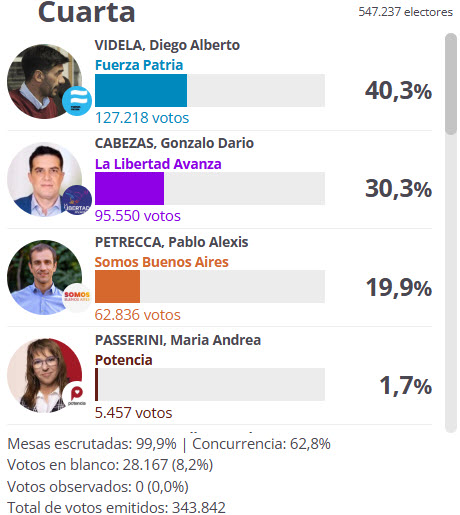Click the 40,3% percentage for Videla
The image size is (460, 515).
(x=398, y=91)
